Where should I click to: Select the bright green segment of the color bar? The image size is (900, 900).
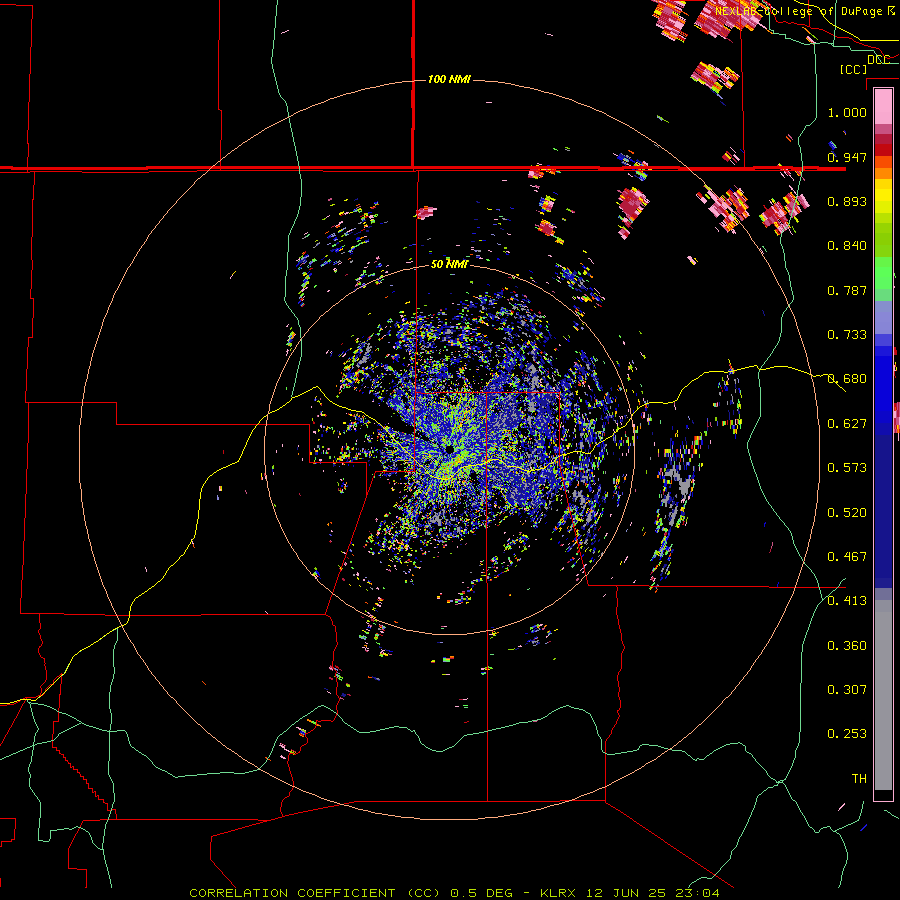pyautogui.click(x=883, y=273)
